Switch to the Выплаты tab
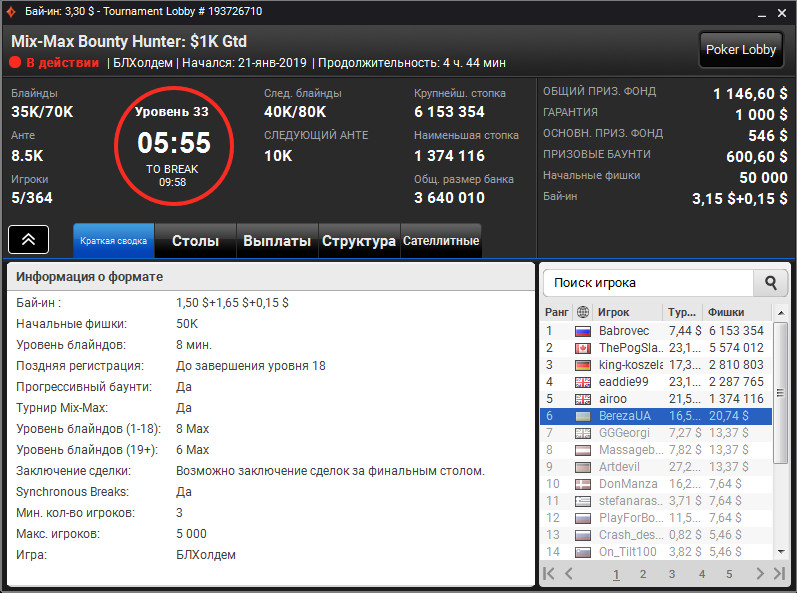The height and width of the screenshot is (593, 797). click(277, 241)
